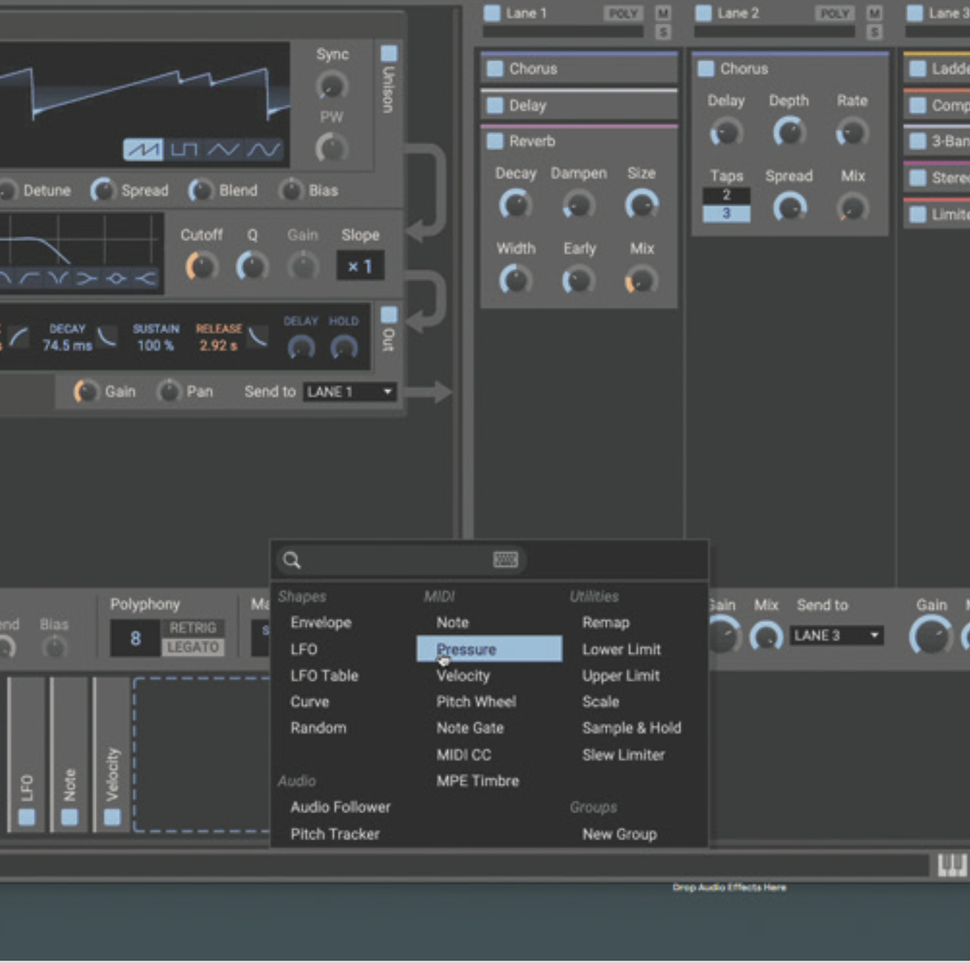Toggle the Reverb effect in Lane 1
Image resolution: width=970 pixels, height=963 pixels.
(x=494, y=141)
